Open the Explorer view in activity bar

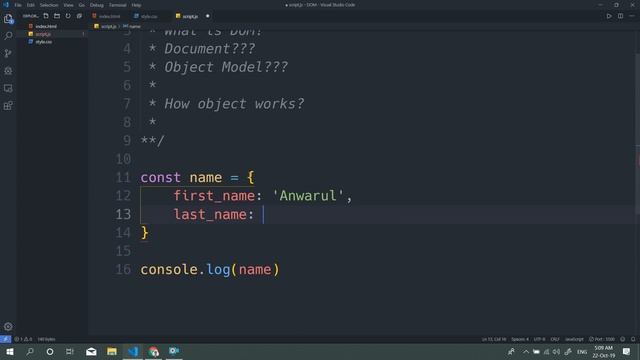click(8, 19)
